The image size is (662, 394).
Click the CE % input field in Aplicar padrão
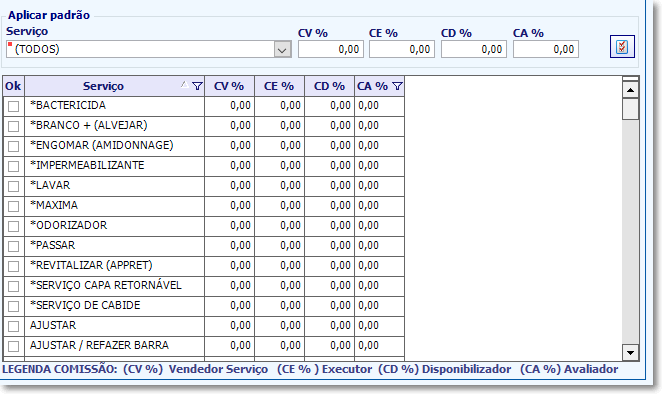pyautogui.click(x=402, y=49)
